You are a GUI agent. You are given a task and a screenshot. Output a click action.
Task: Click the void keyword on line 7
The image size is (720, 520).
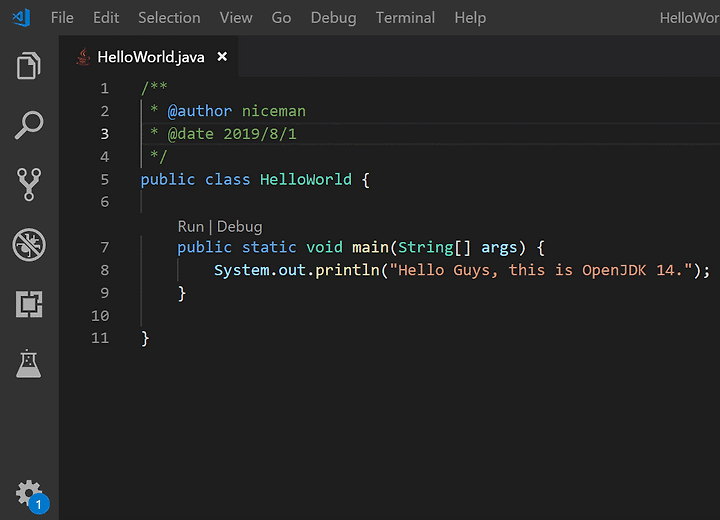pos(324,248)
